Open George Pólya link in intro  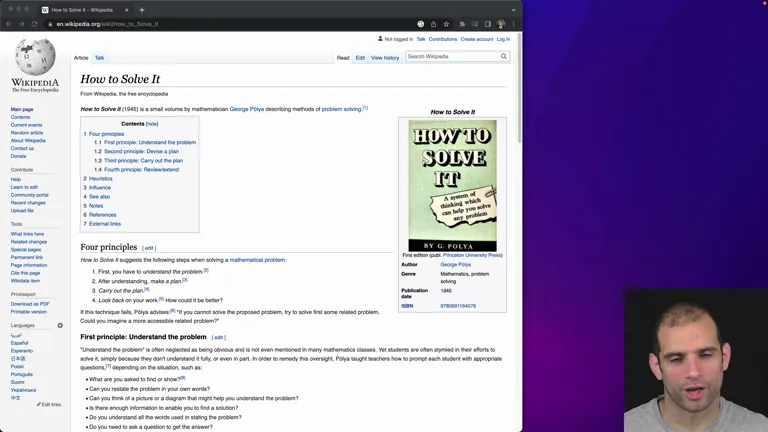click(x=247, y=109)
